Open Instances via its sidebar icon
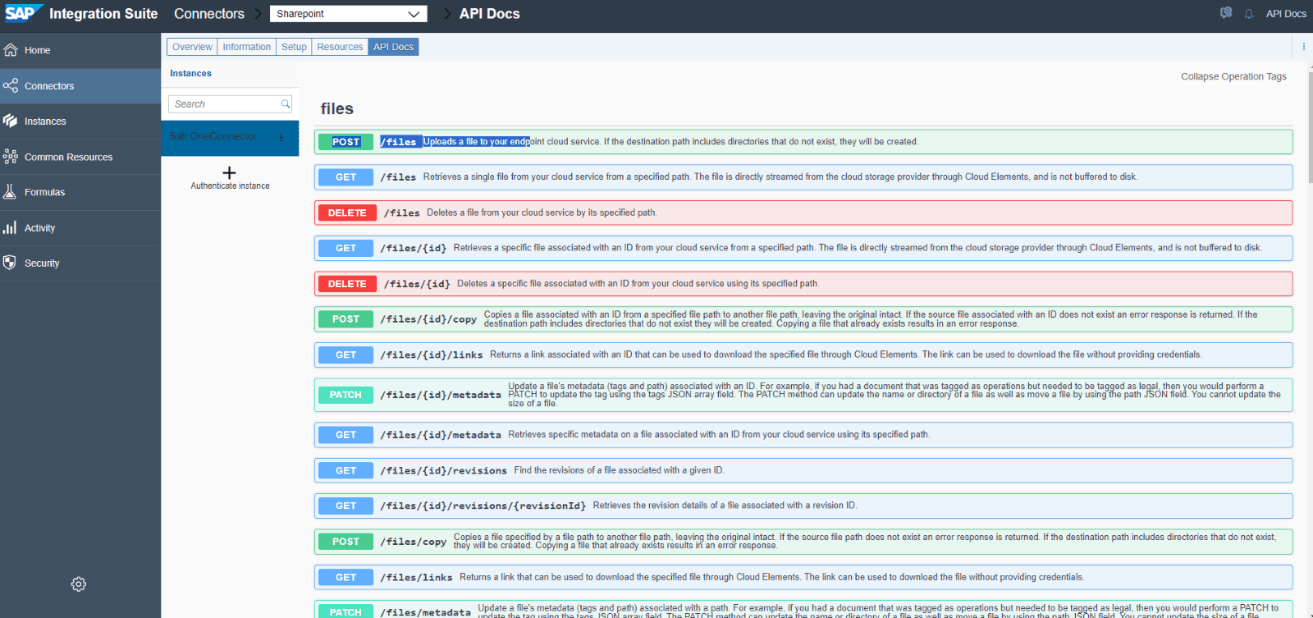This screenshot has height=618, width=1313. pyautogui.click(x=11, y=121)
